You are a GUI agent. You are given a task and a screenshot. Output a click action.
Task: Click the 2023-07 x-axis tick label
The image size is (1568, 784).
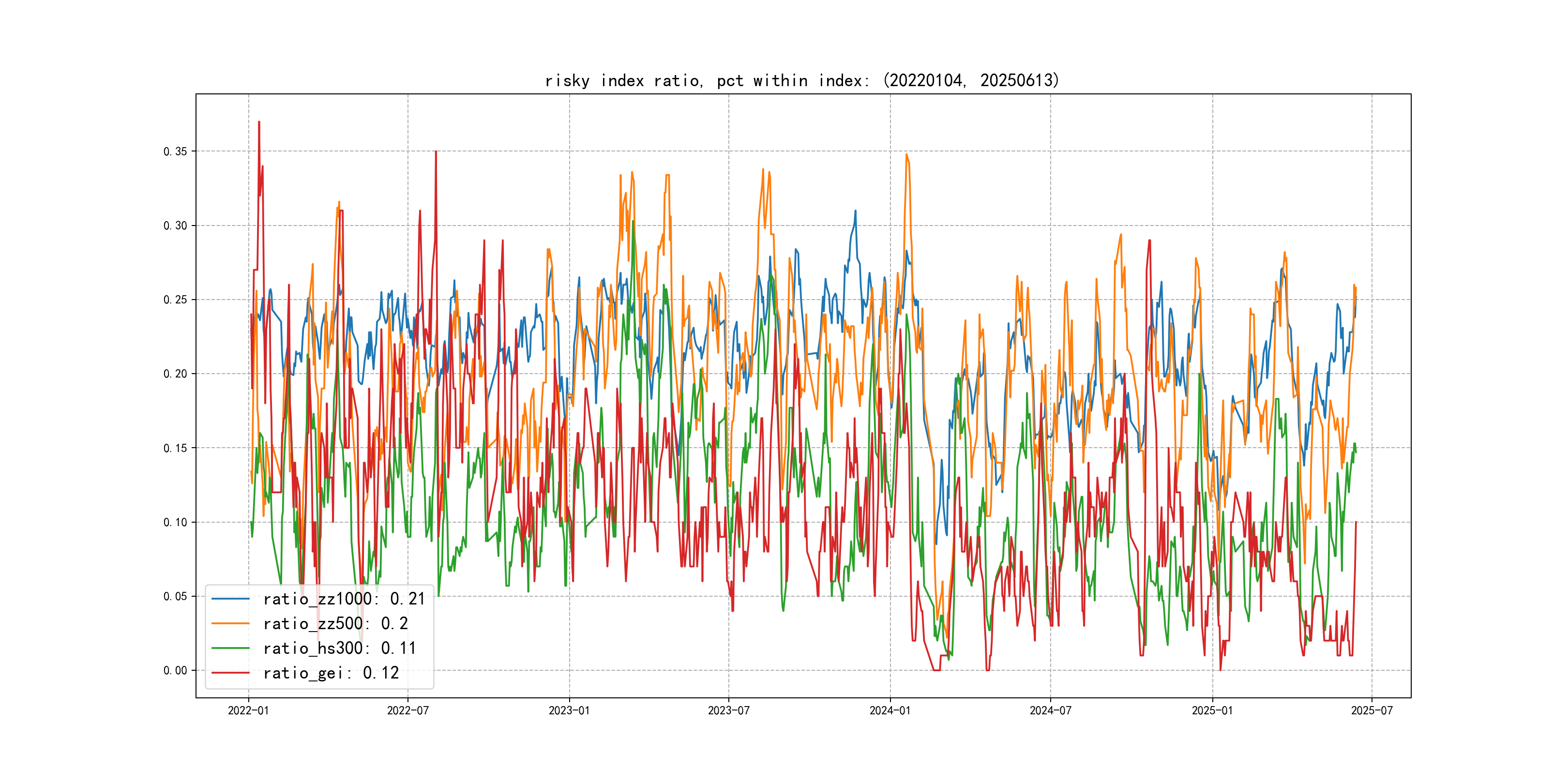(x=729, y=711)
